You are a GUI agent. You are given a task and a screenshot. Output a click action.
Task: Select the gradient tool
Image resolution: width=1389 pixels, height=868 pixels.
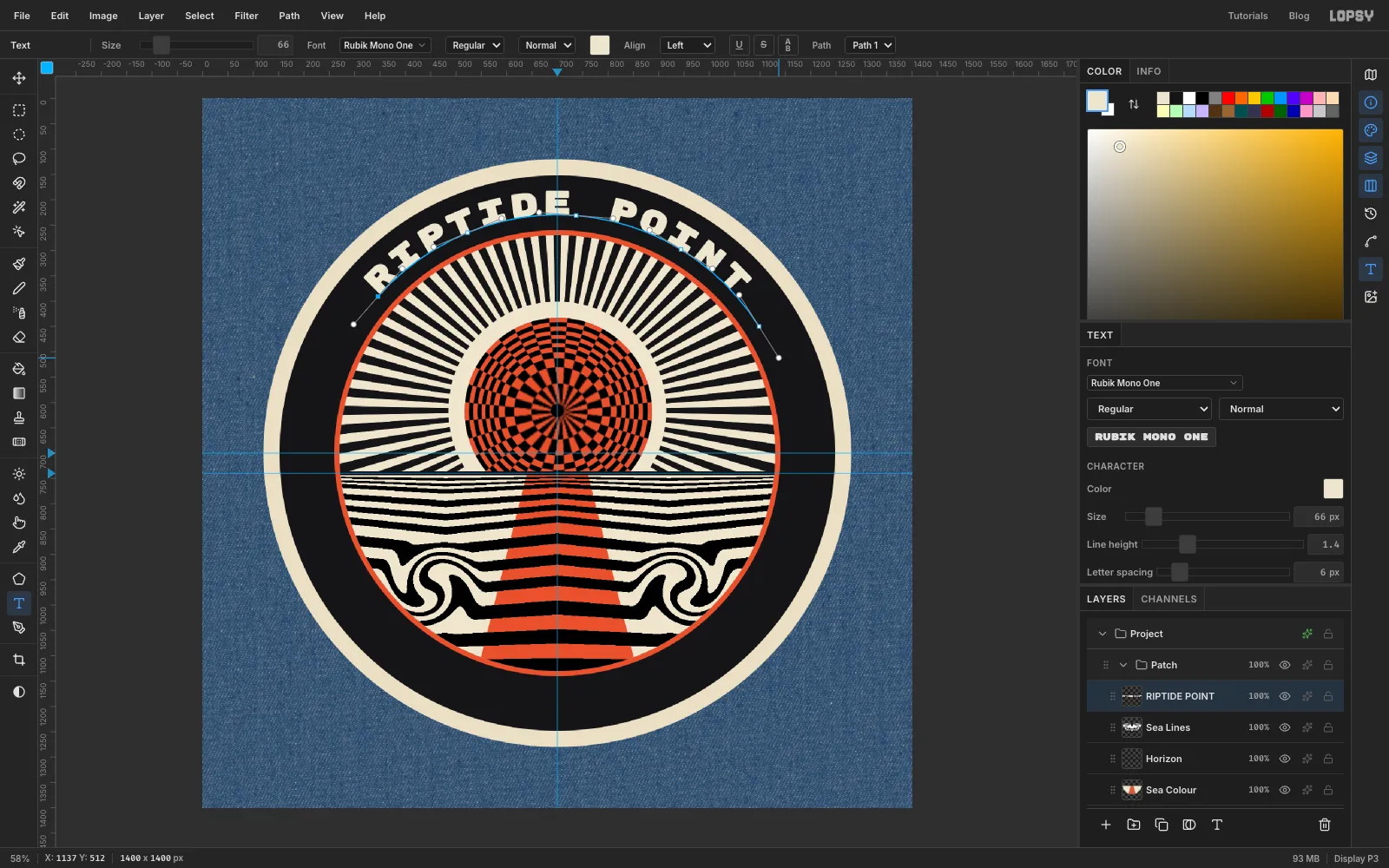pyautogui.click(x=19, y=393)
